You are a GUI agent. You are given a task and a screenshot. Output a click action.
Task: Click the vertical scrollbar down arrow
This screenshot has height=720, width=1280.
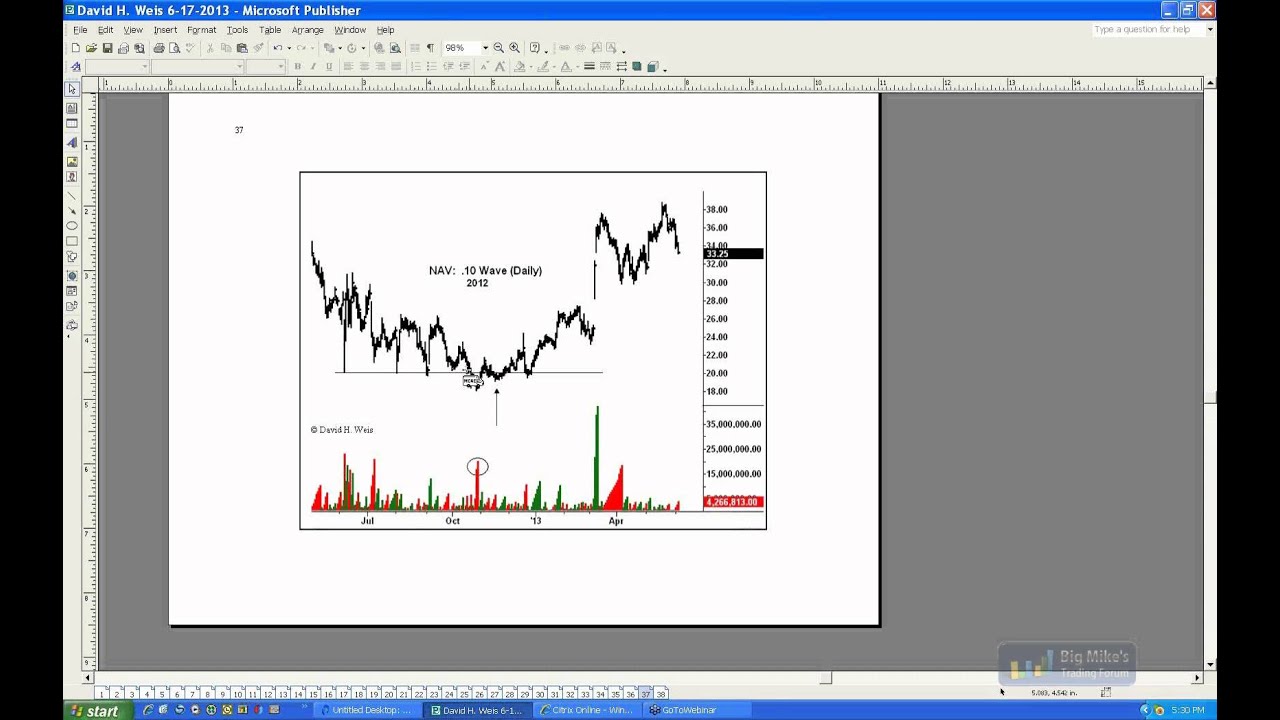(x=1210, y=664)
